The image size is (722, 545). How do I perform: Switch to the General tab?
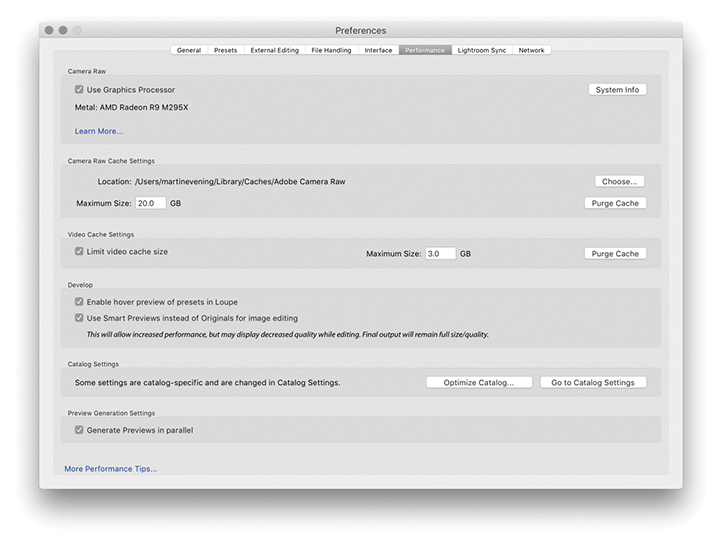[188, 50]
